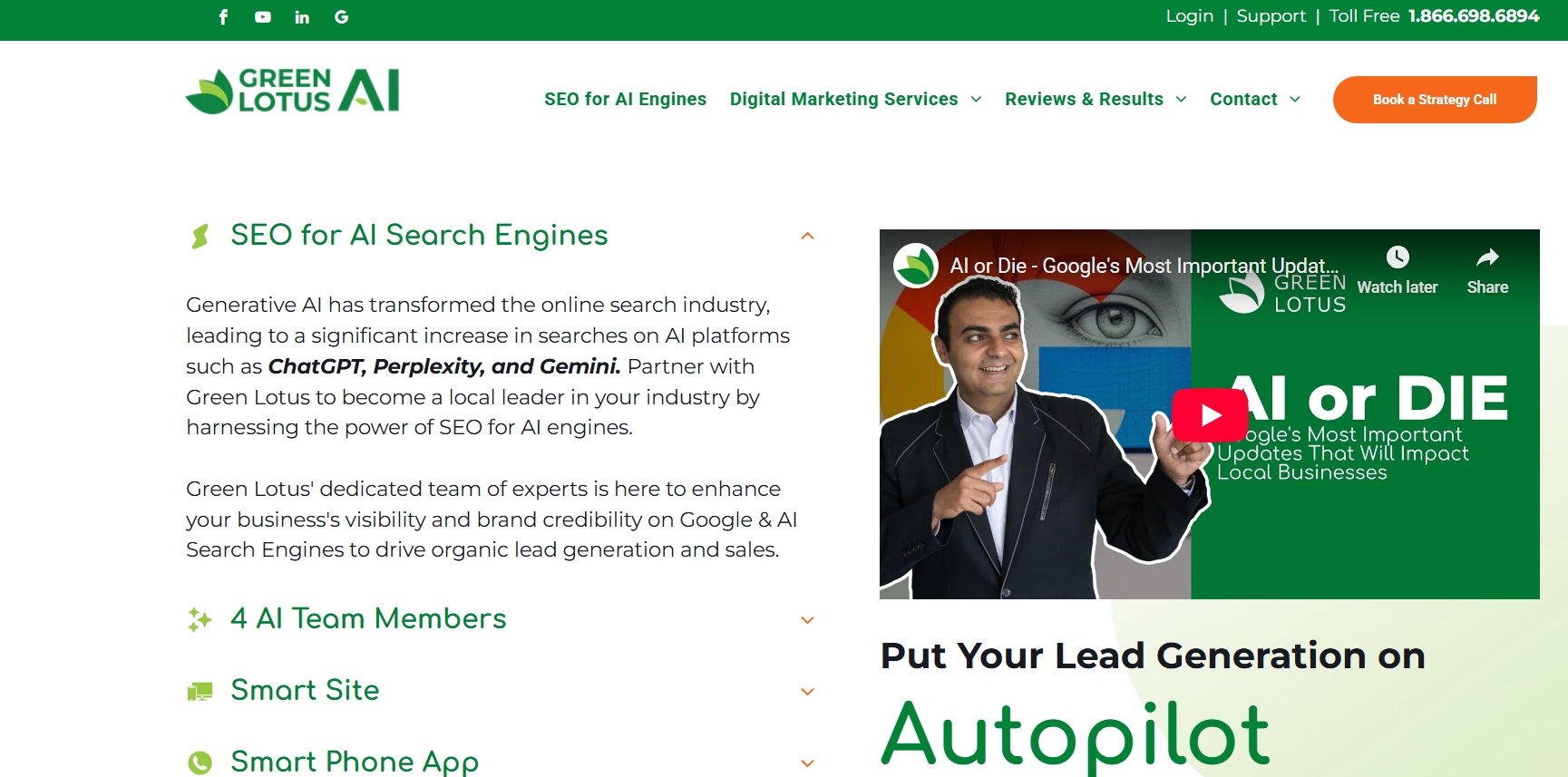The height and width of the screenshot is (777, 1568).
Task: Expand the Smart Phone App section
Action: click(807, 763)
